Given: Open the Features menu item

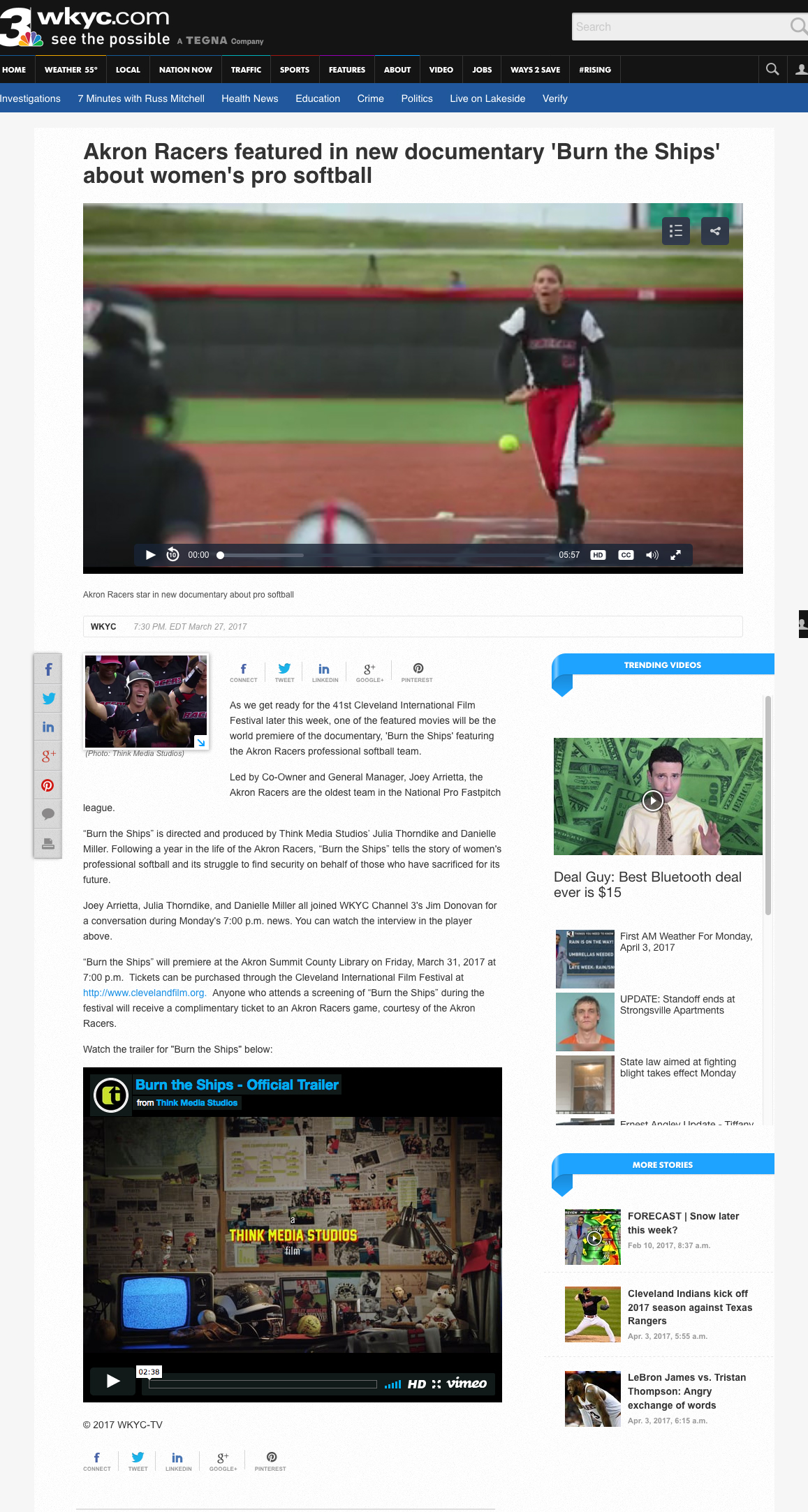Looking at the screenshot, I should [347, 70].
